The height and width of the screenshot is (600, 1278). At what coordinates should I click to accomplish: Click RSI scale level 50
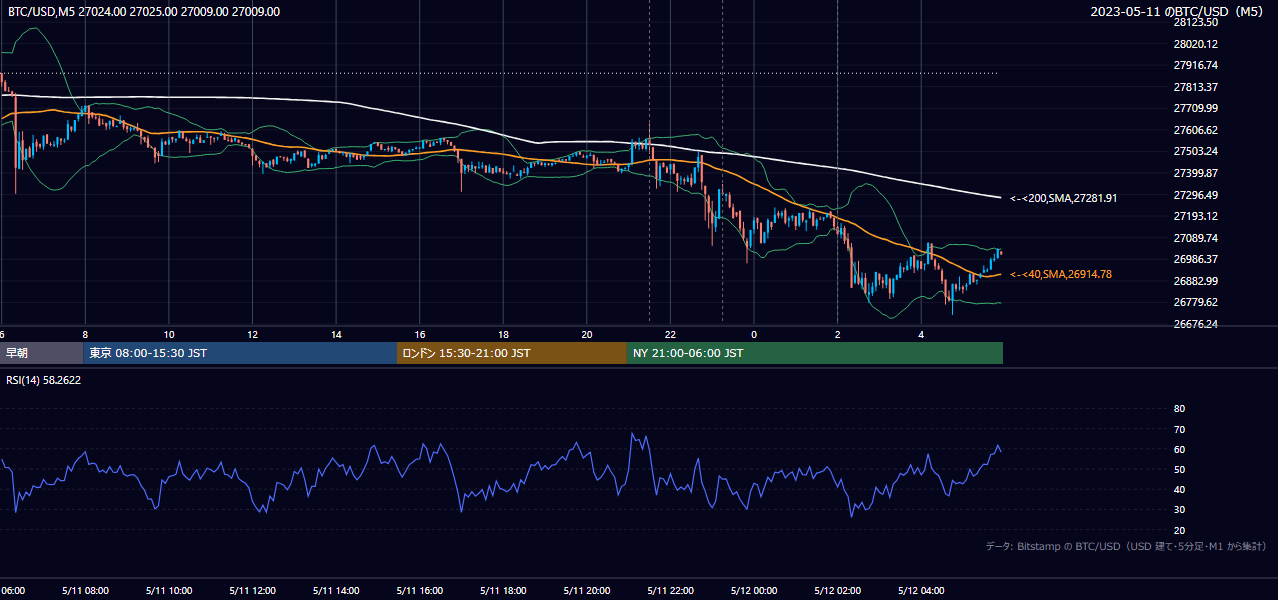(1179, 469)
